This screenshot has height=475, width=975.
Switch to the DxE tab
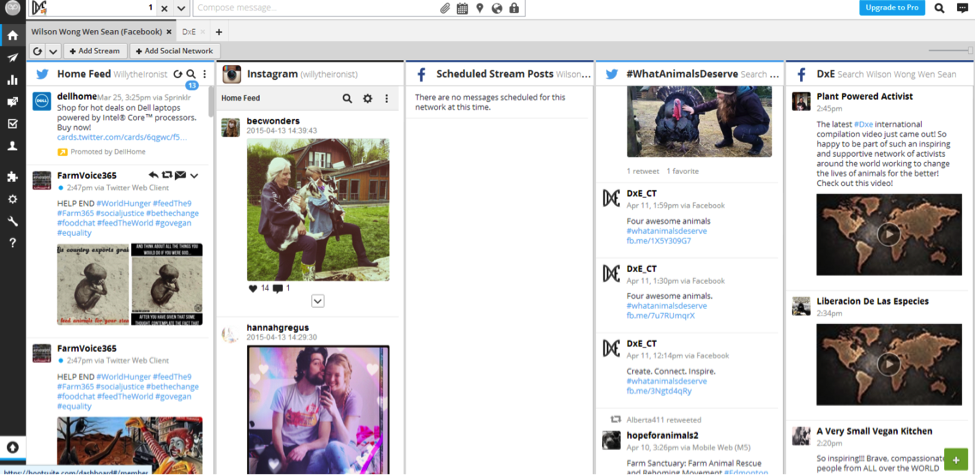(x=189, y=32)
